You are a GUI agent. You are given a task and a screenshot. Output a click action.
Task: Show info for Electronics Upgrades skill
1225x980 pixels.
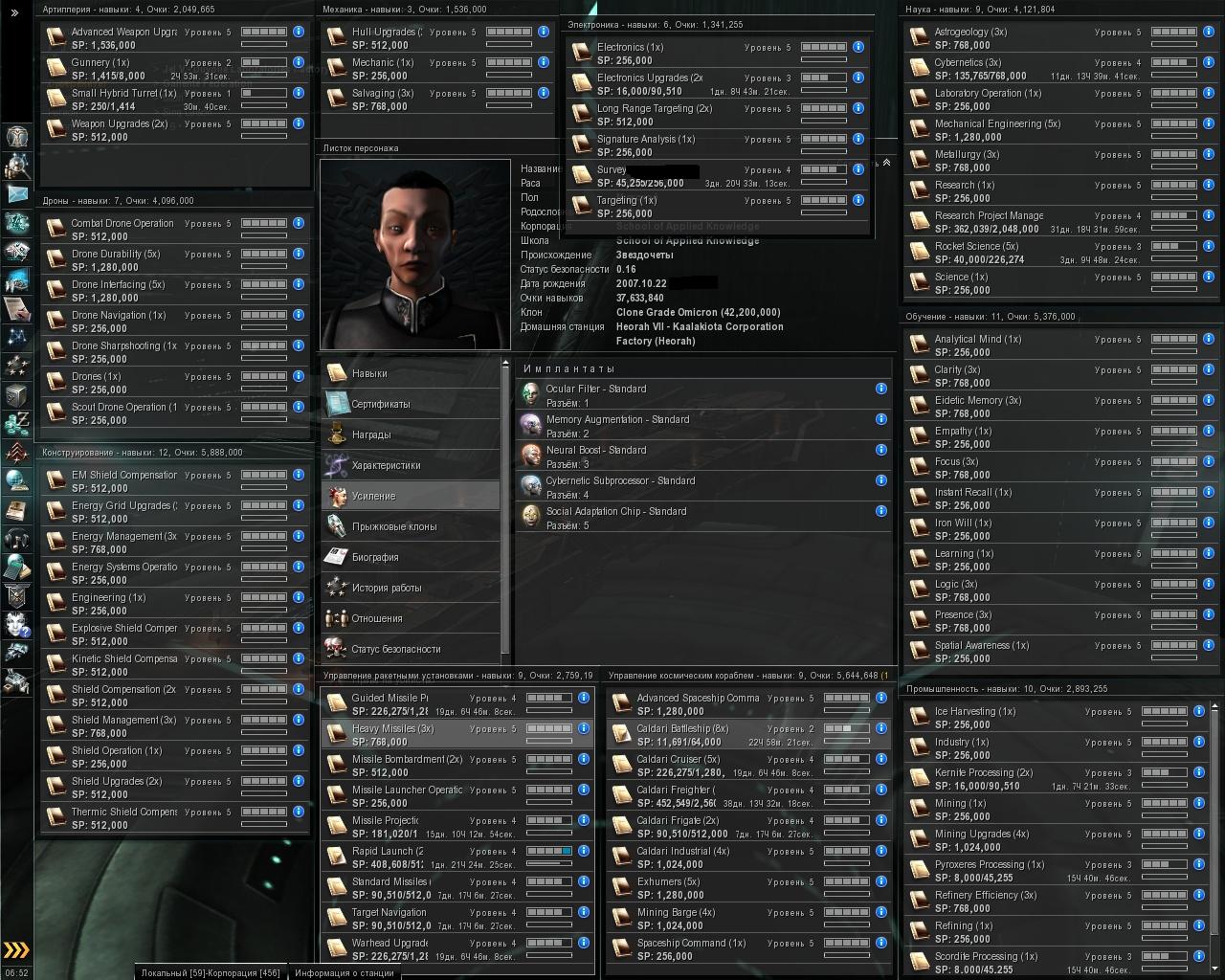(x=858, y=78)
